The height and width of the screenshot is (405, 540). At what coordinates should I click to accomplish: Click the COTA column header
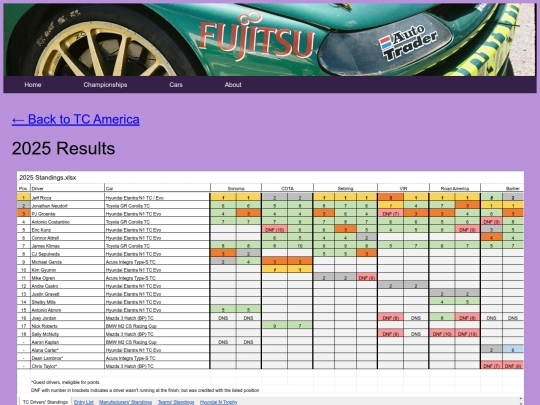287,188
